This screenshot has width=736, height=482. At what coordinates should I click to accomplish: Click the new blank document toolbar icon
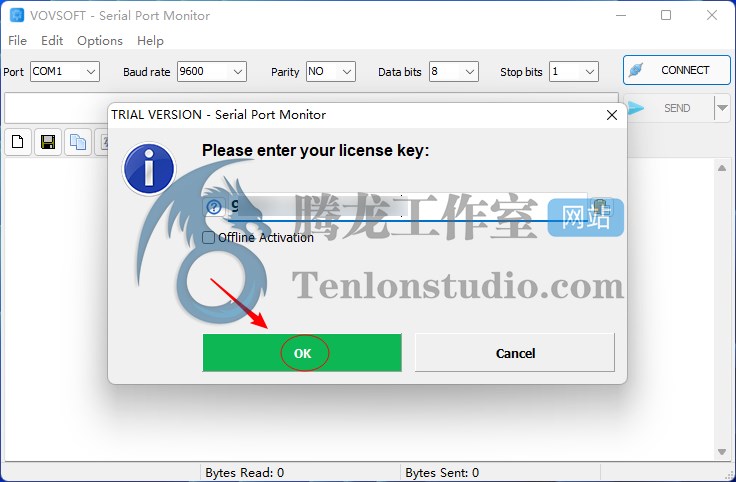pyautogui.click(x=18, y=142)
